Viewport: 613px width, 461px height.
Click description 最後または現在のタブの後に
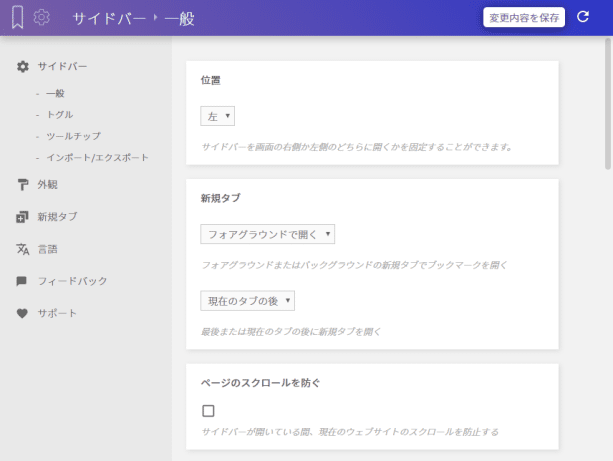291,332
